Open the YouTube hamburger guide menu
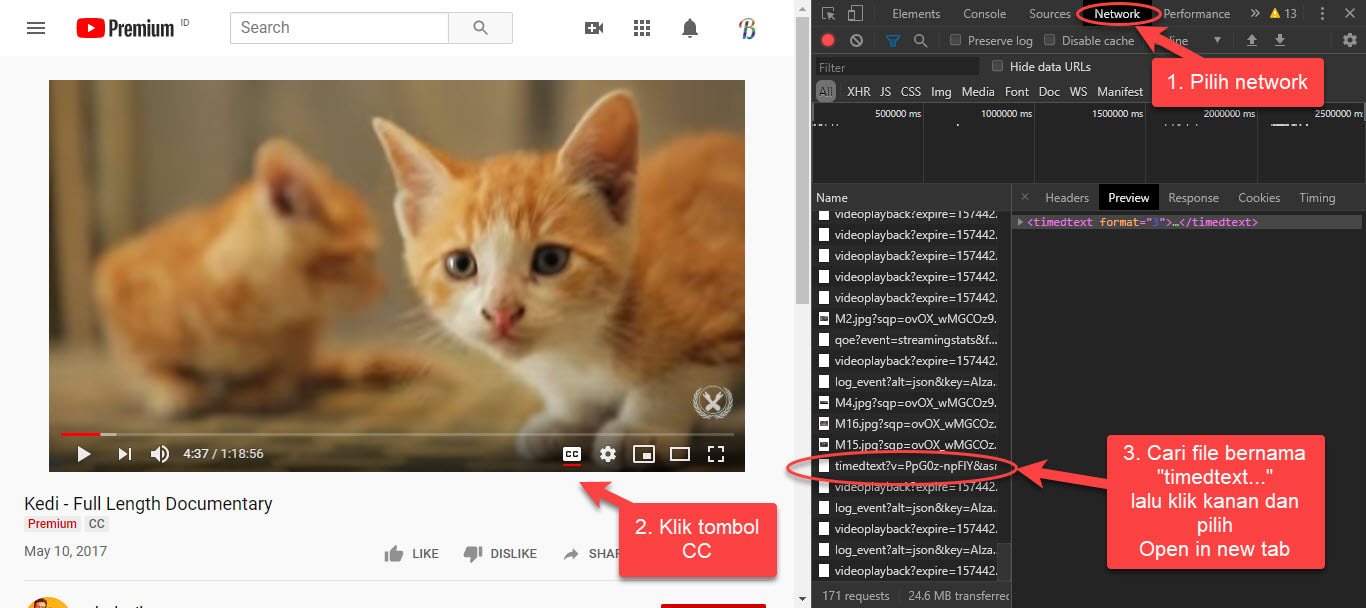Image resolution: width=1366 pixels, height=608 pixels. (36, 28)
